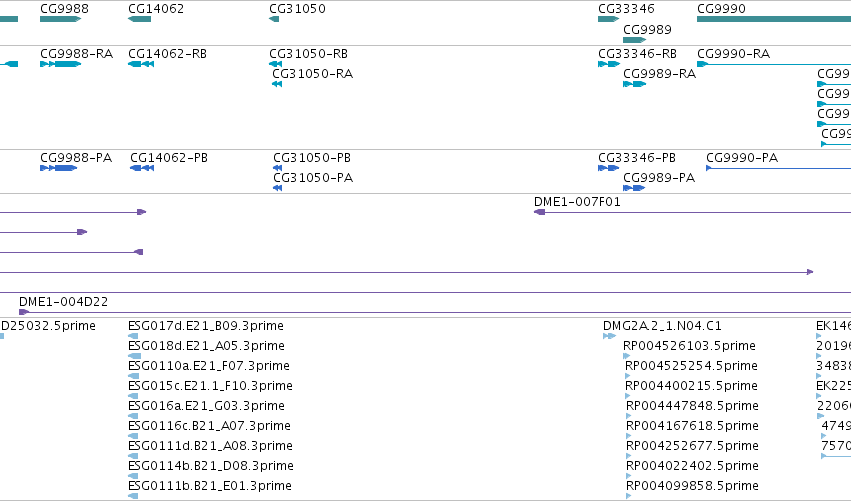Select EST RP004525254.5prime

691,366
